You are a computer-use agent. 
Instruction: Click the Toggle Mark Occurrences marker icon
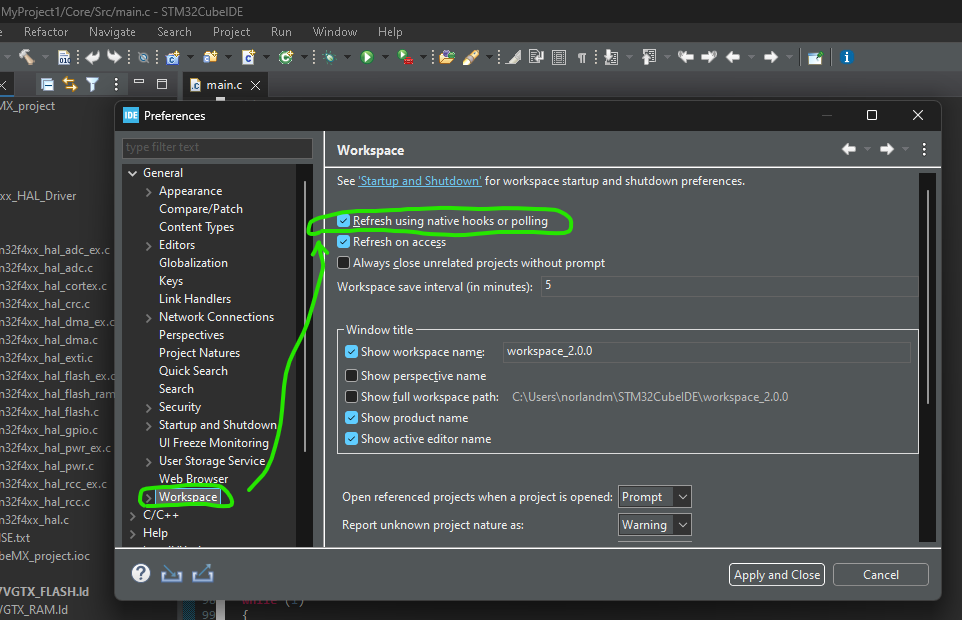click(x=514, y=58)
